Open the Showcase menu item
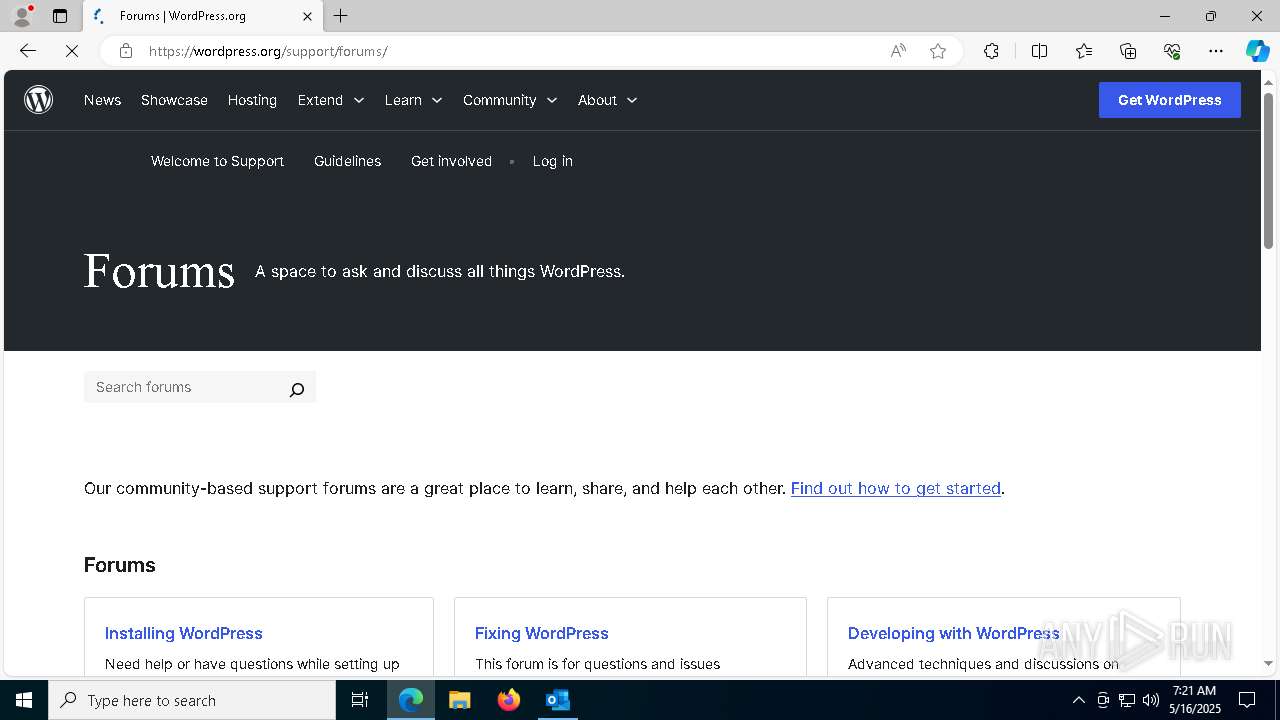The height and width of the screenshot is (720, 1280). (x=174, y=100)
